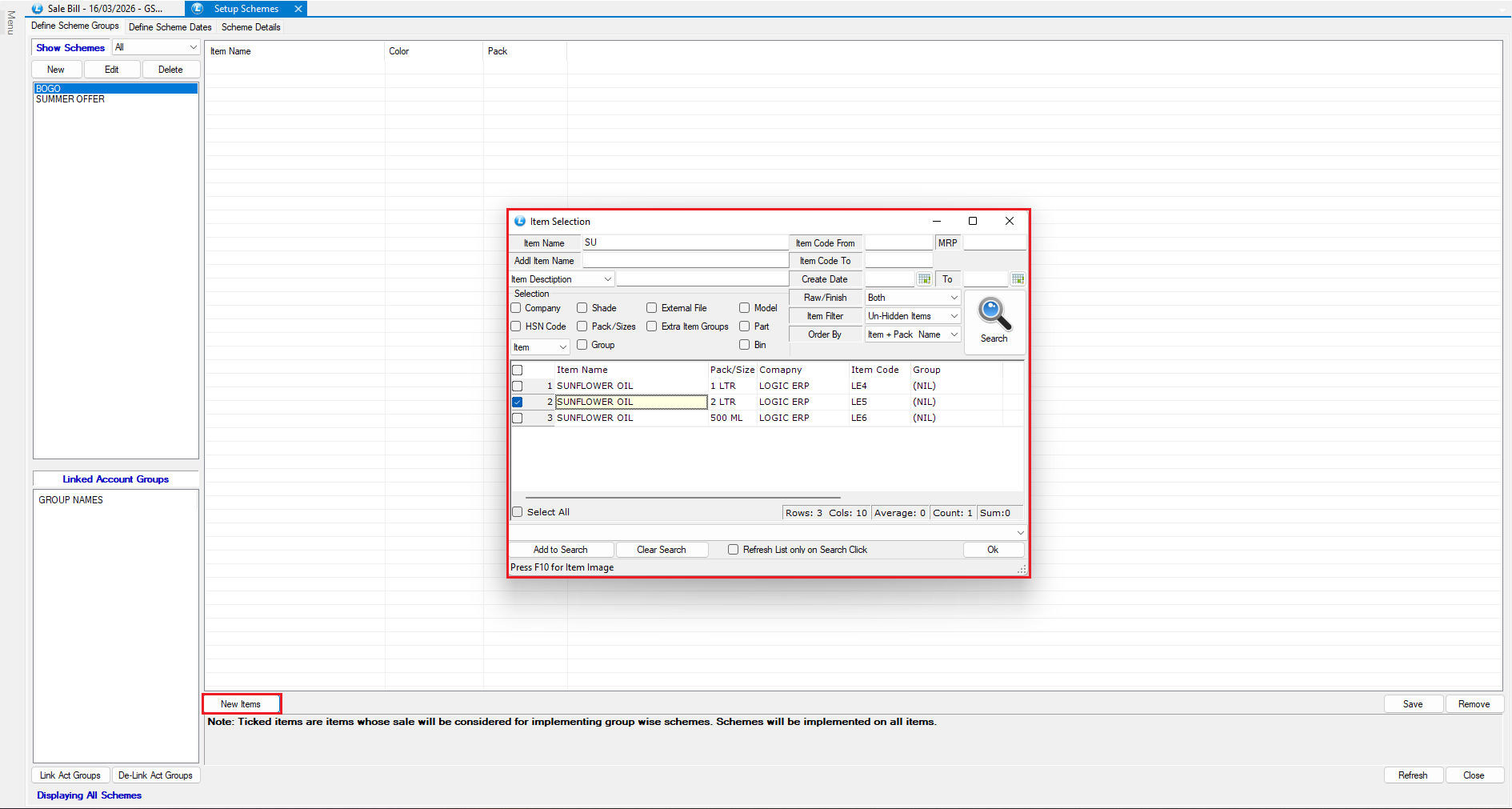Click the item grid horizontal scrollbar
1512x809 pixels.
click(x=682, y=498)
